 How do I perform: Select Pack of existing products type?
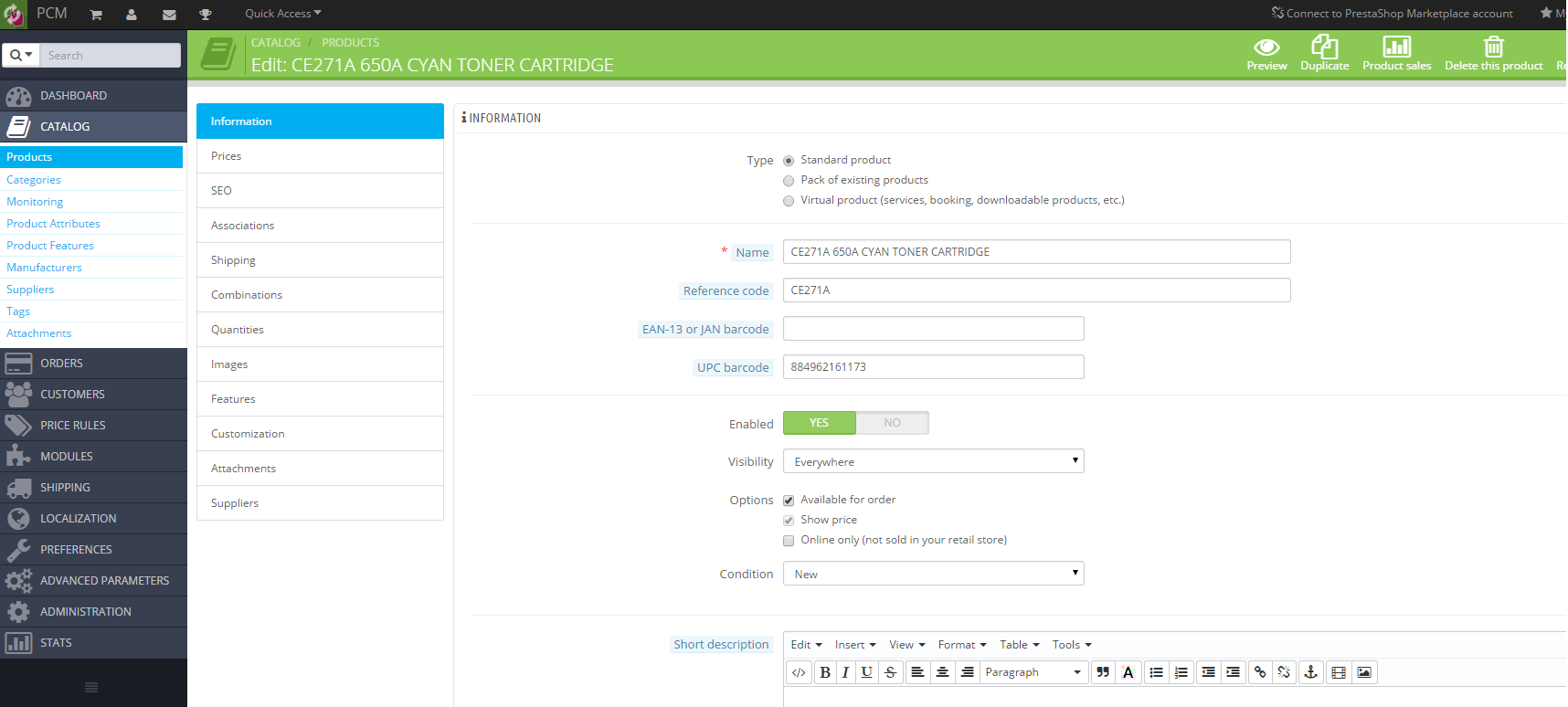[789, 181]
